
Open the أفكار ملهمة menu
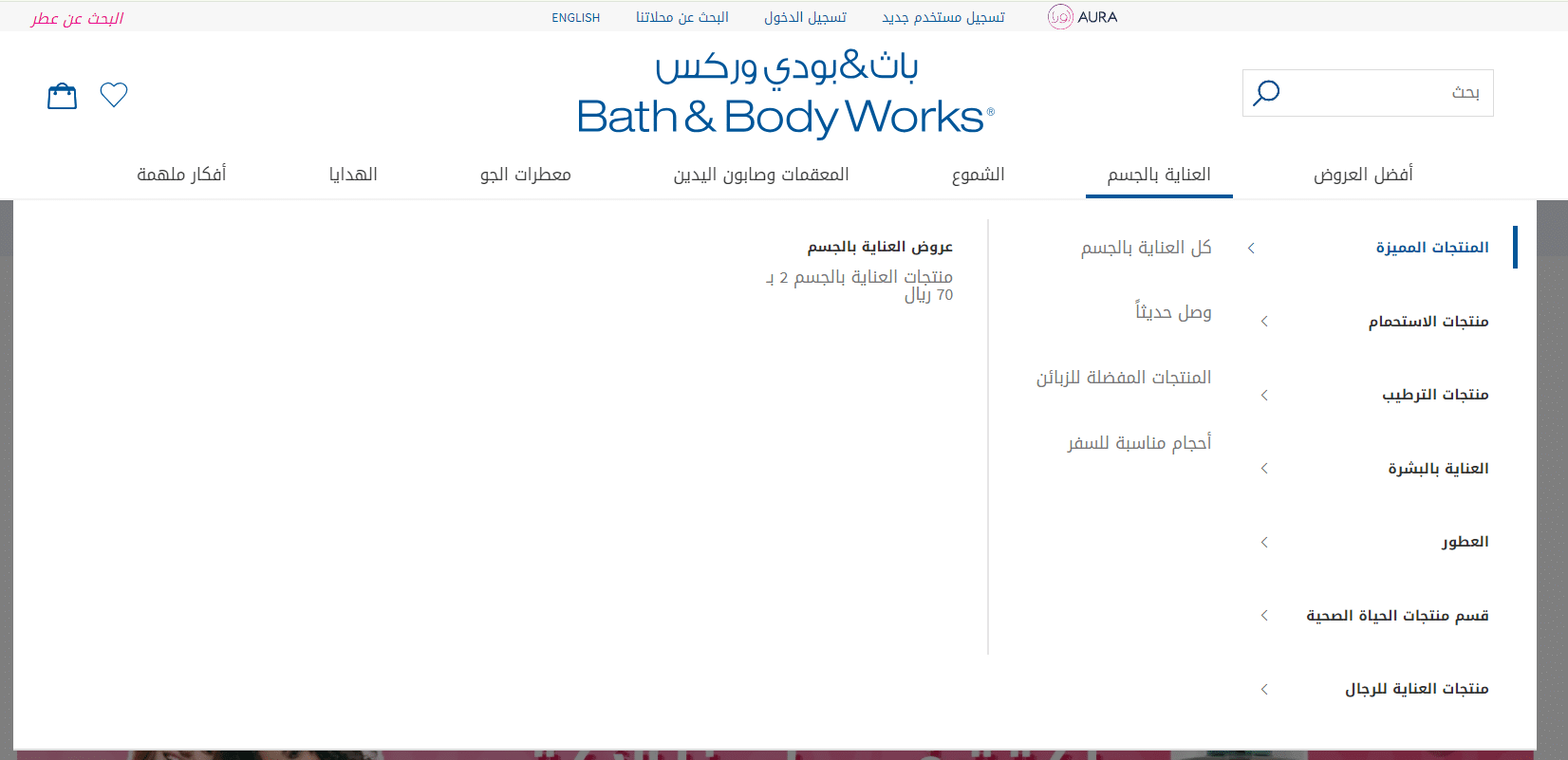[181, 175]
